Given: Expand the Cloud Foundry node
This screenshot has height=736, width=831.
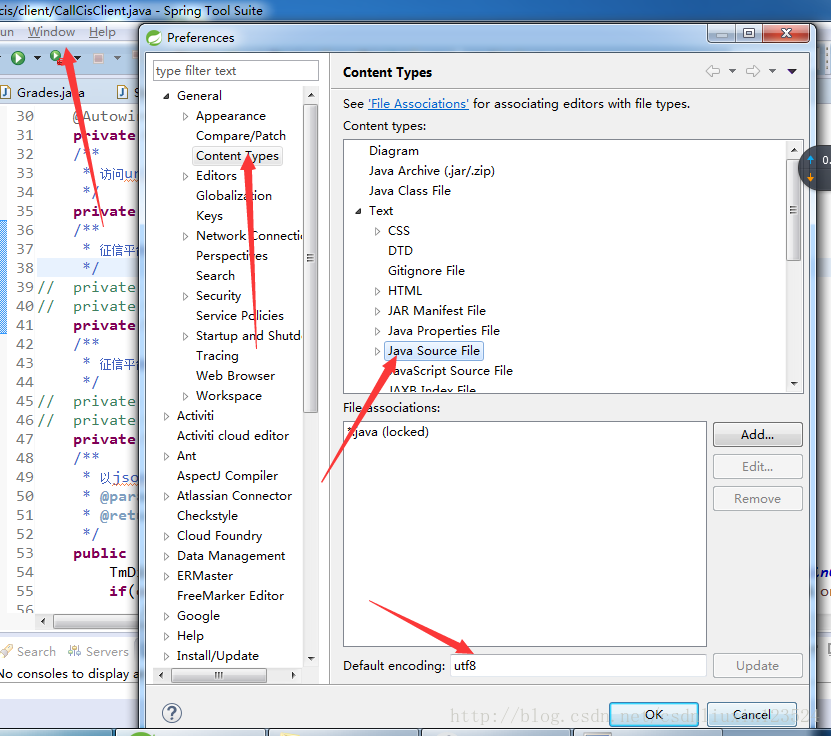Looking at the screenshot, I should (166, 536).
